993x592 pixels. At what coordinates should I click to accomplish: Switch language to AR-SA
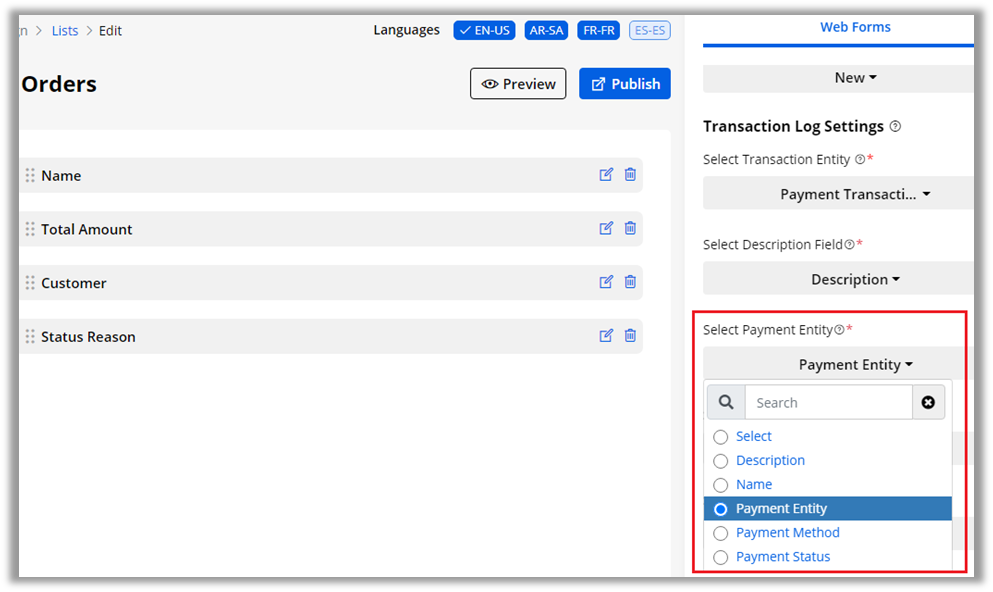(x=546, y=30)
